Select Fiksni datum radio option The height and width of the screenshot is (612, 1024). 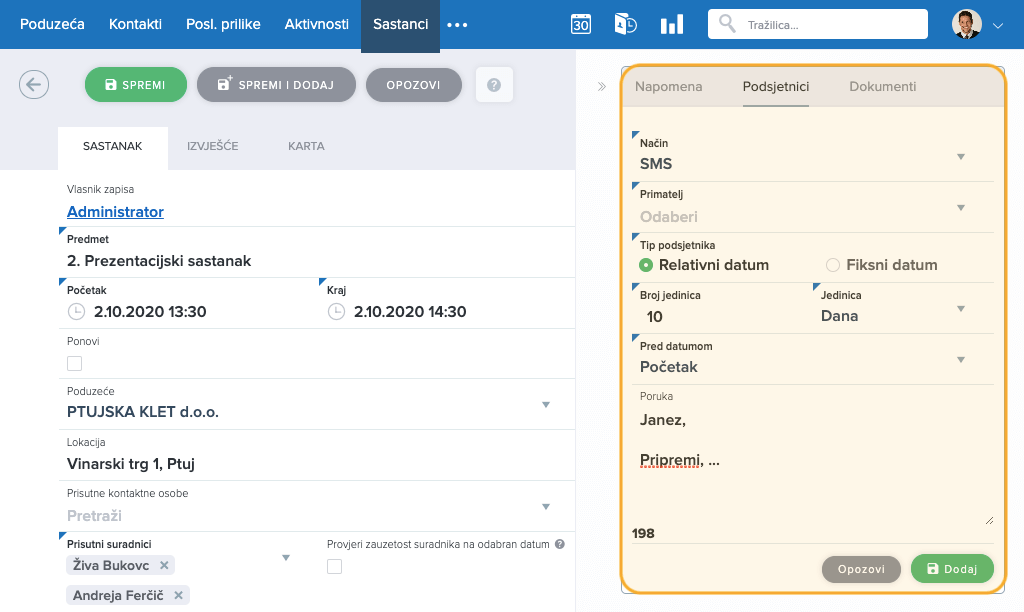point(833,265)
